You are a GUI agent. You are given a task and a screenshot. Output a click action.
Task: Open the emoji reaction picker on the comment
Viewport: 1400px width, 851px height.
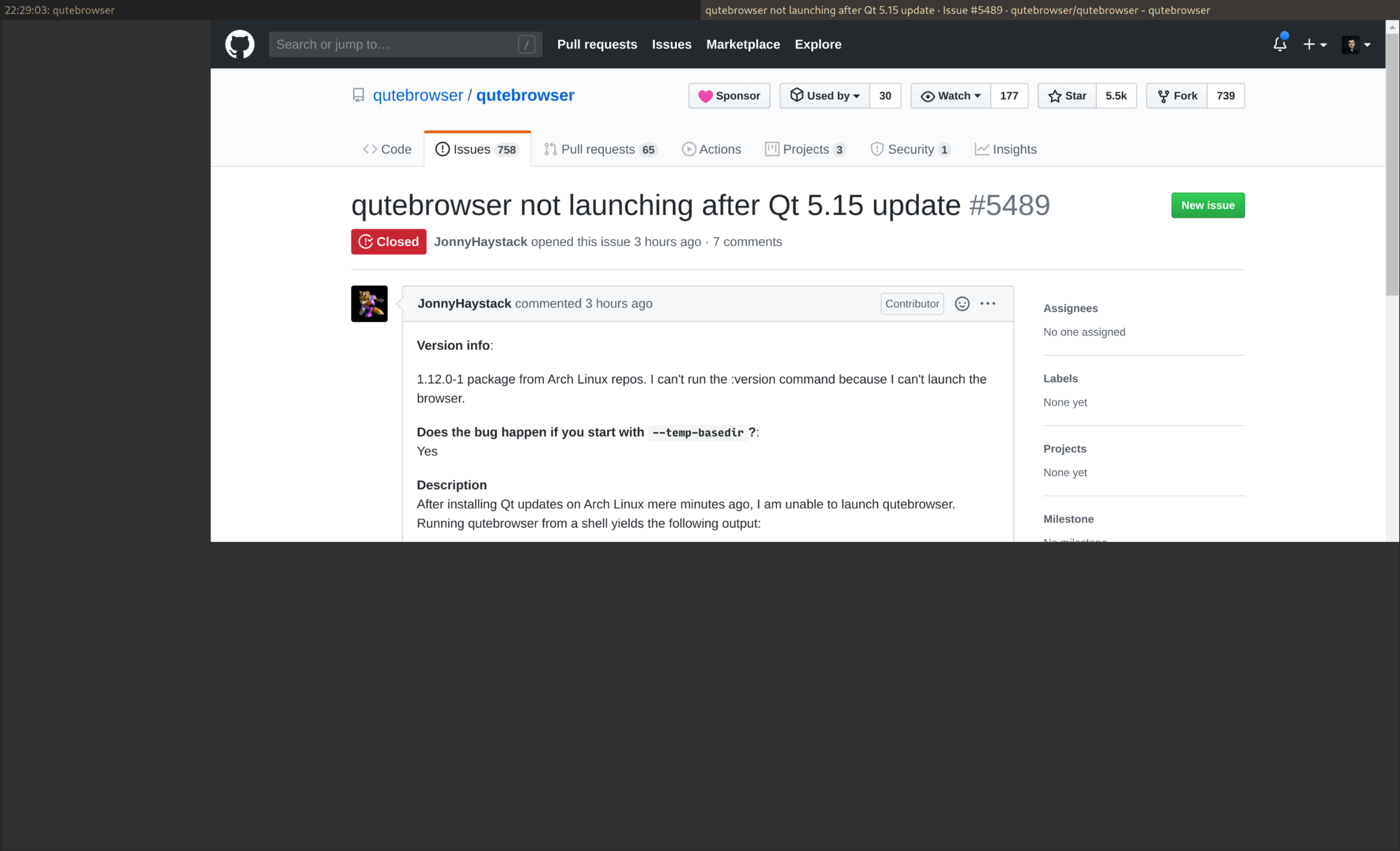(x=961, y=303)
